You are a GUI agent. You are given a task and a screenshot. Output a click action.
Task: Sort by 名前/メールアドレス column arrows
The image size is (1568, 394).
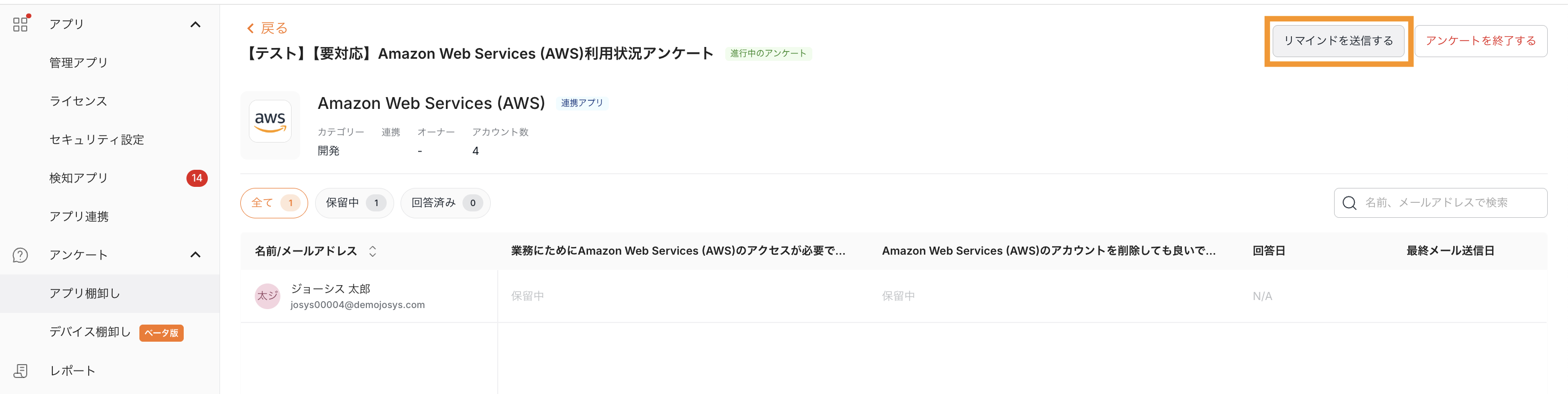tap(373, 251)
